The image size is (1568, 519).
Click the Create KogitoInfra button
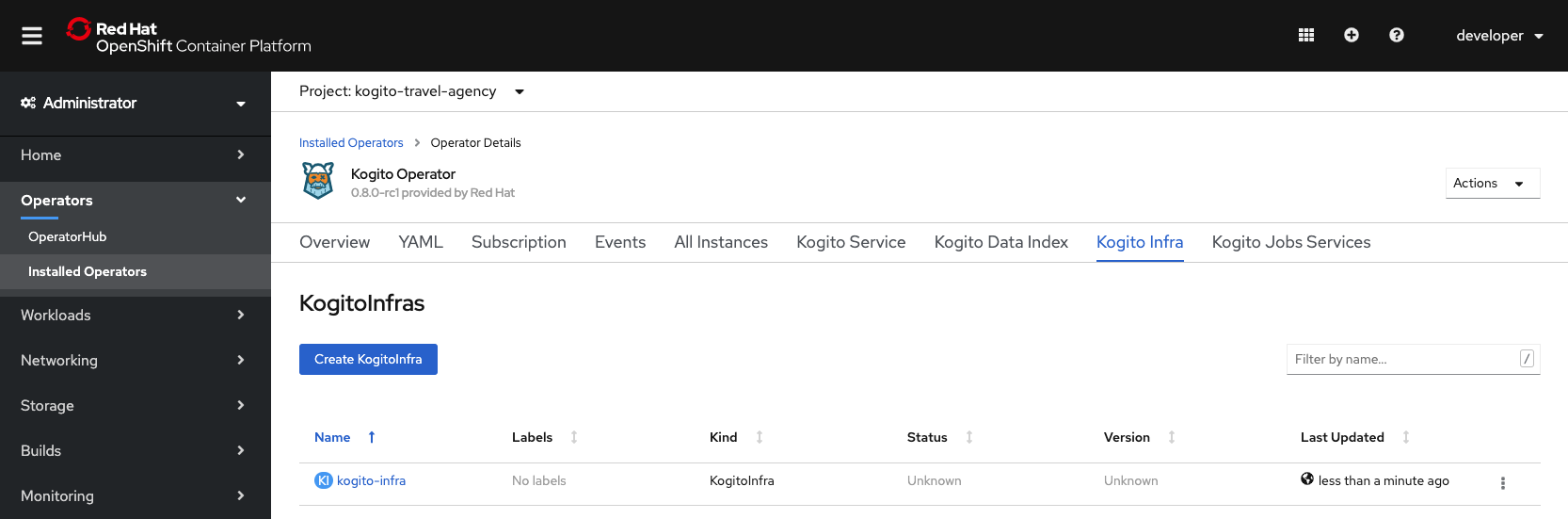[x=368, y=359]
